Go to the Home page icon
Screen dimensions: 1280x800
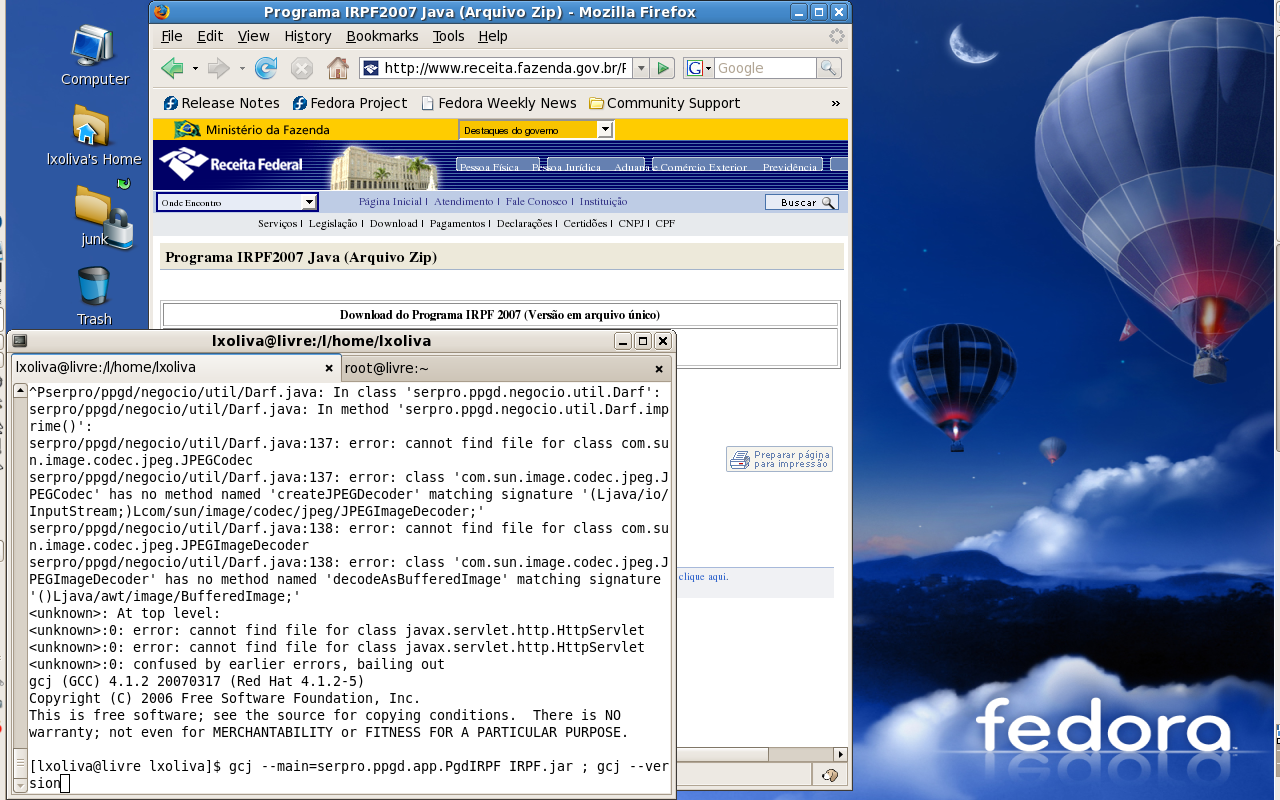point(338,68)
